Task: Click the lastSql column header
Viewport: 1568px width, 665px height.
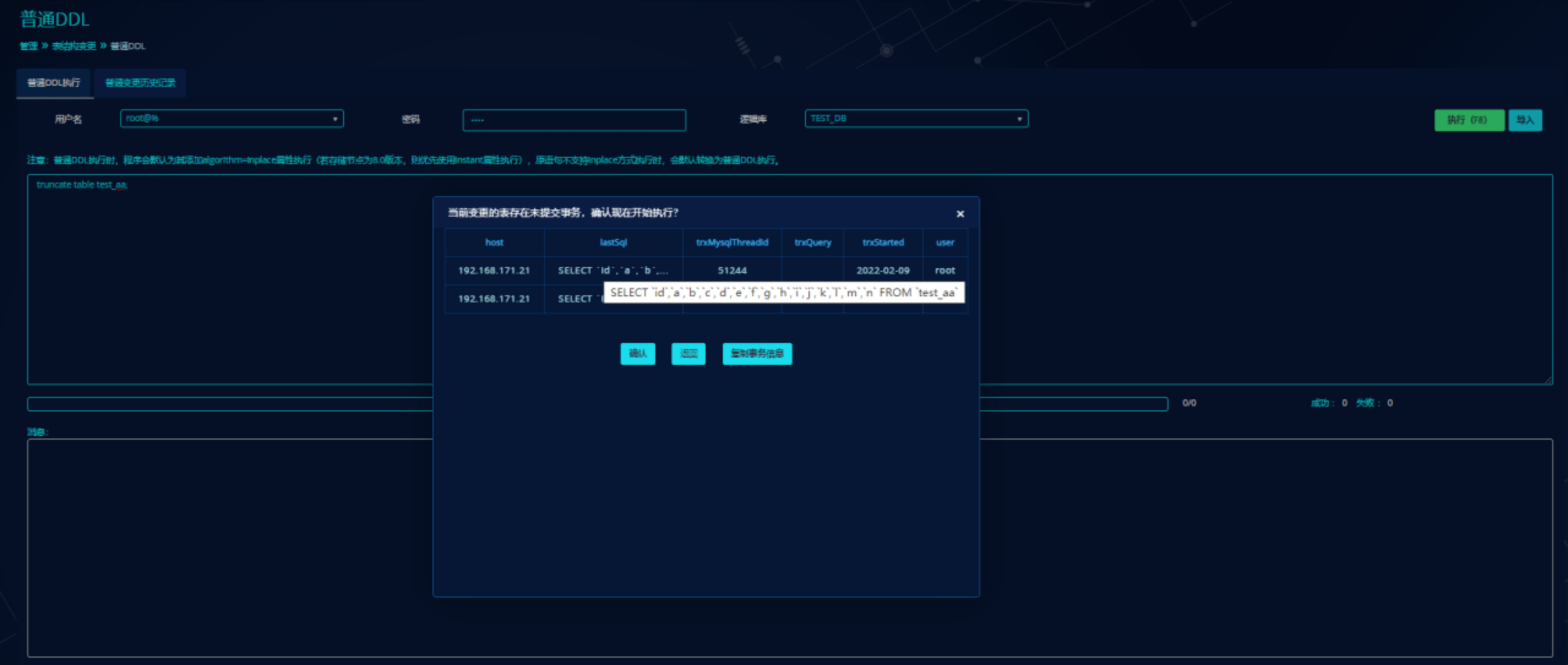Action: [612, 242]
